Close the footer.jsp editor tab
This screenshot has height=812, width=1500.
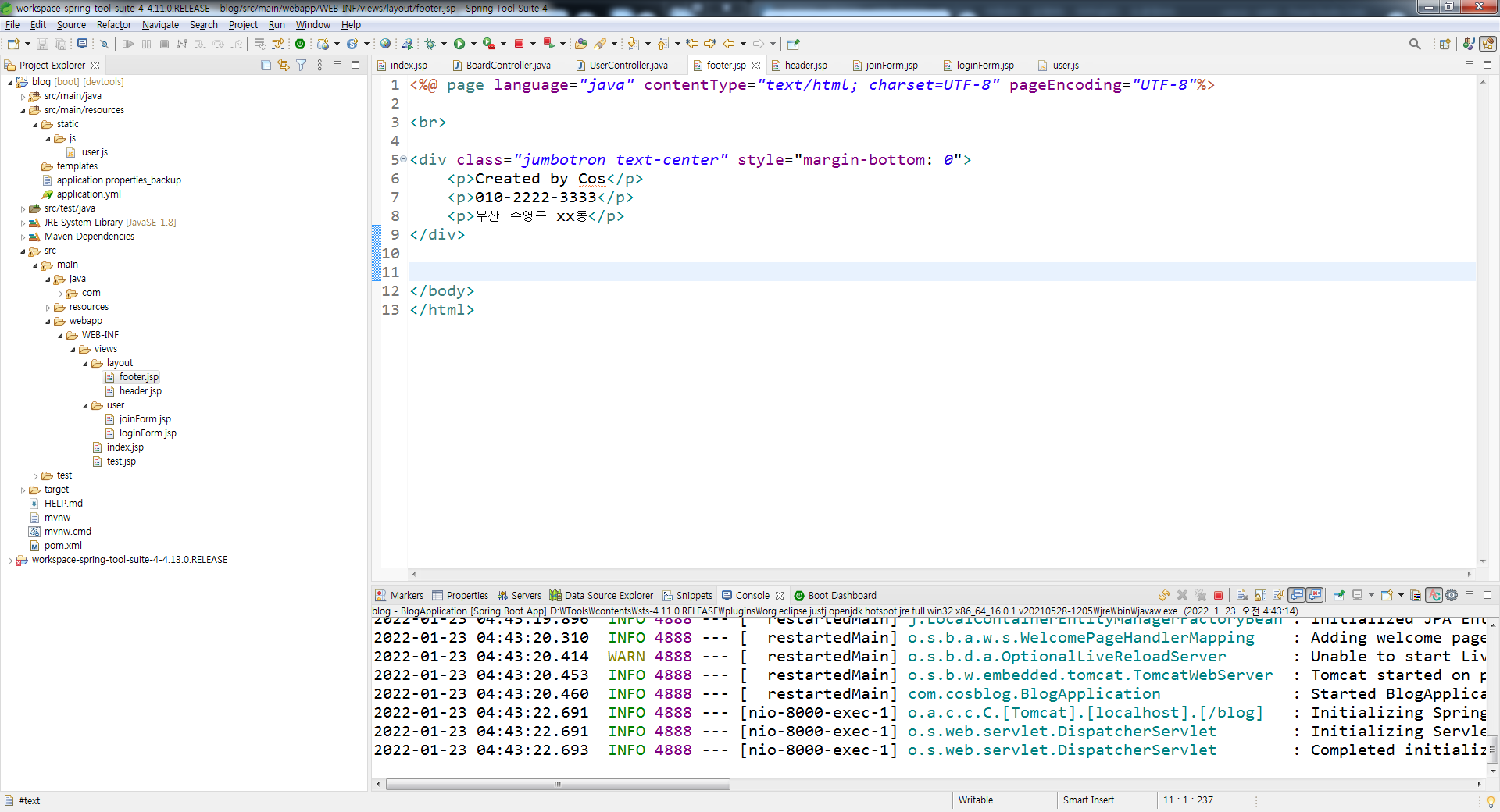point(756,66)
